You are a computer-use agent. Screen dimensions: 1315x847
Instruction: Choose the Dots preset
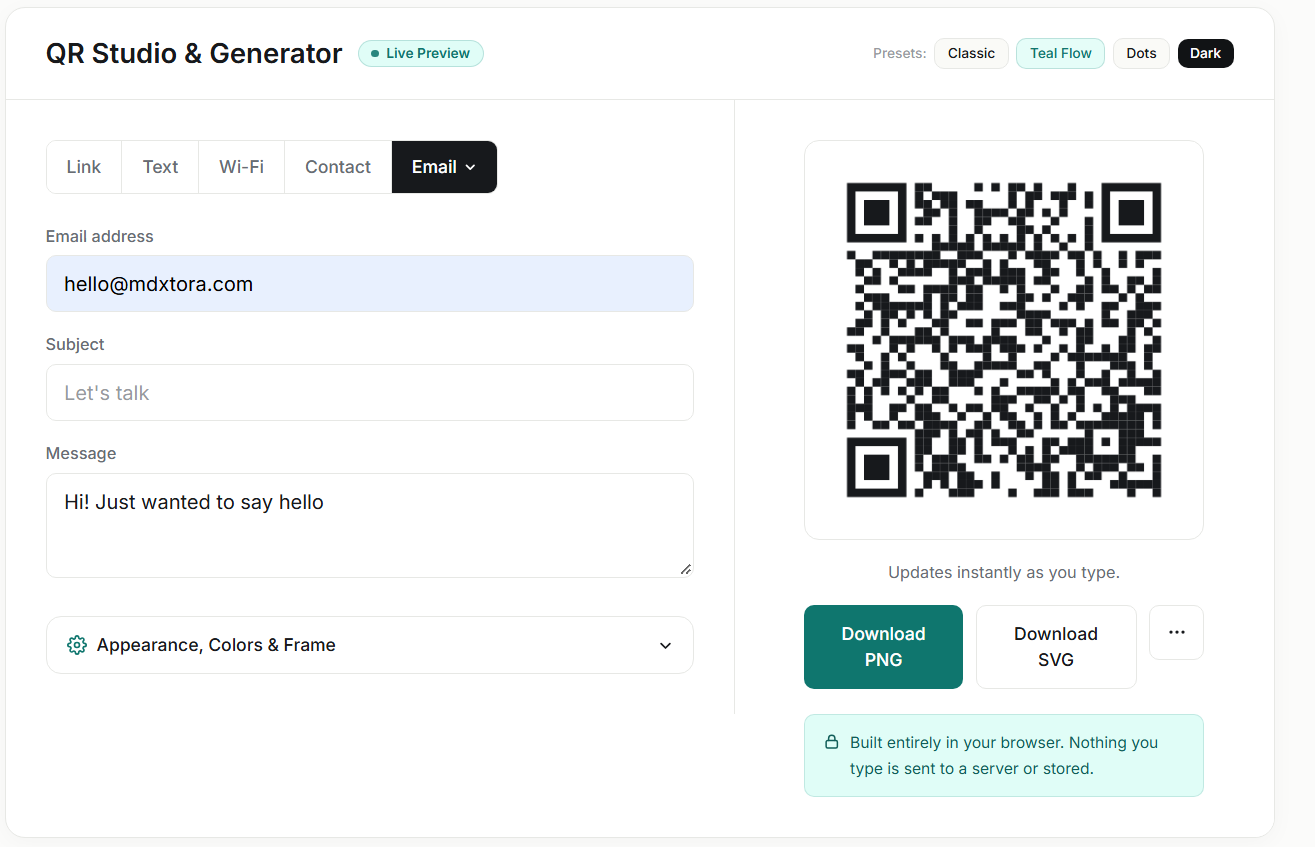[x=1141, y=53]
